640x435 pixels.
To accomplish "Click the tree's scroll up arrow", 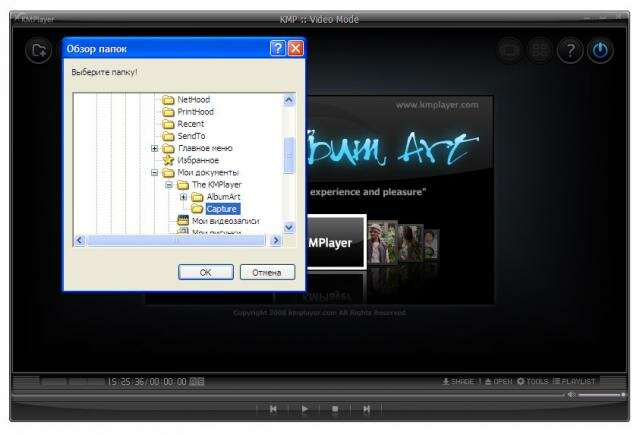I will [x=289, y=100].
